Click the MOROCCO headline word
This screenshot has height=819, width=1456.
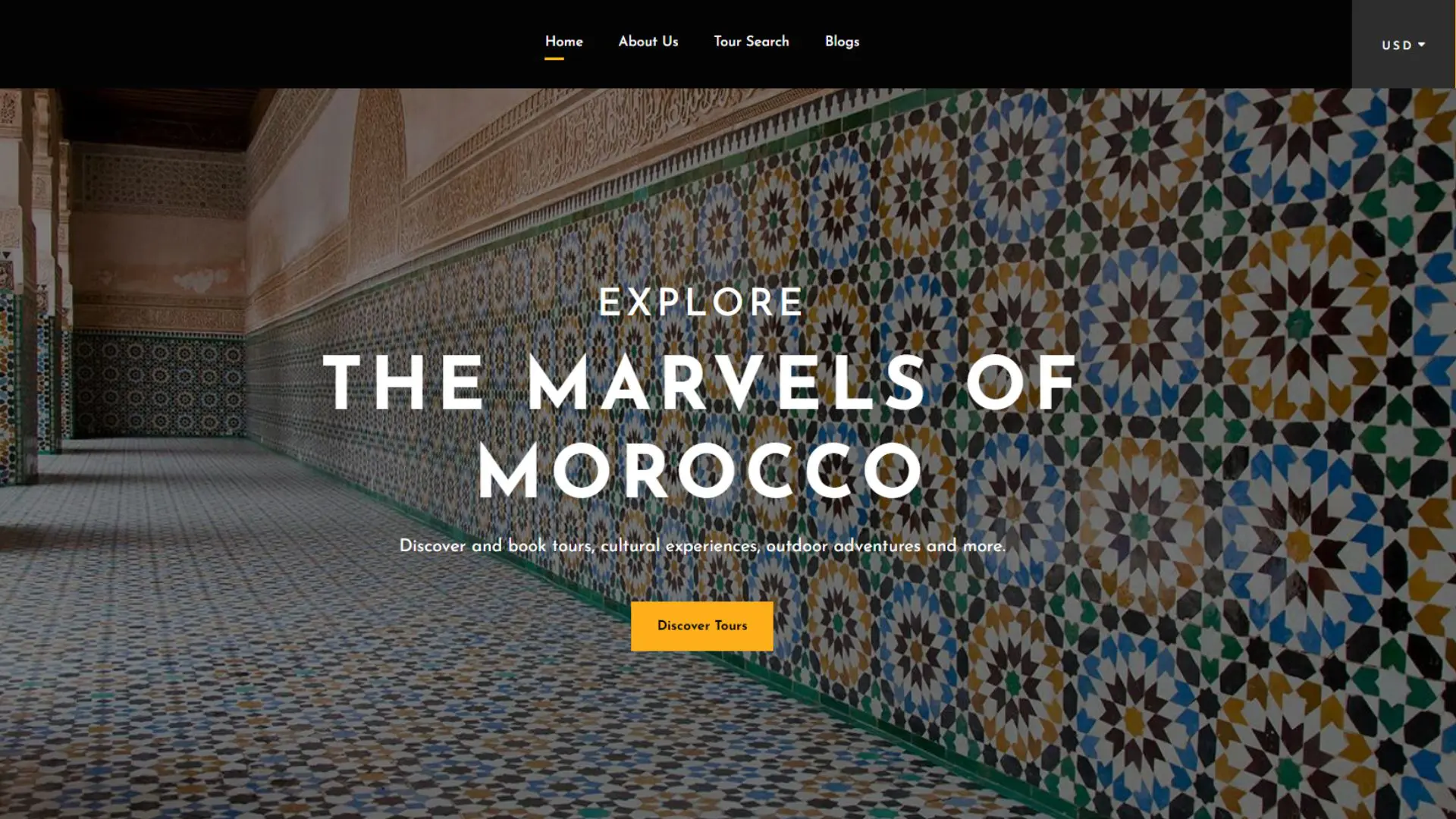click(x=701, y=472)
